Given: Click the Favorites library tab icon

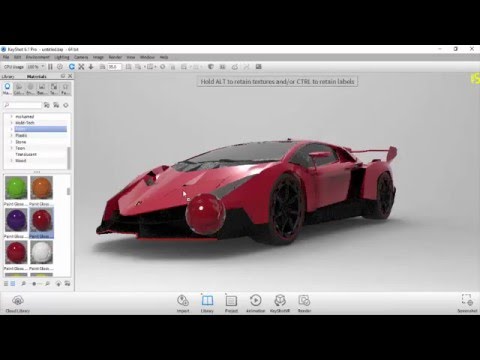Looking at the screenshot, I should 65,89.
